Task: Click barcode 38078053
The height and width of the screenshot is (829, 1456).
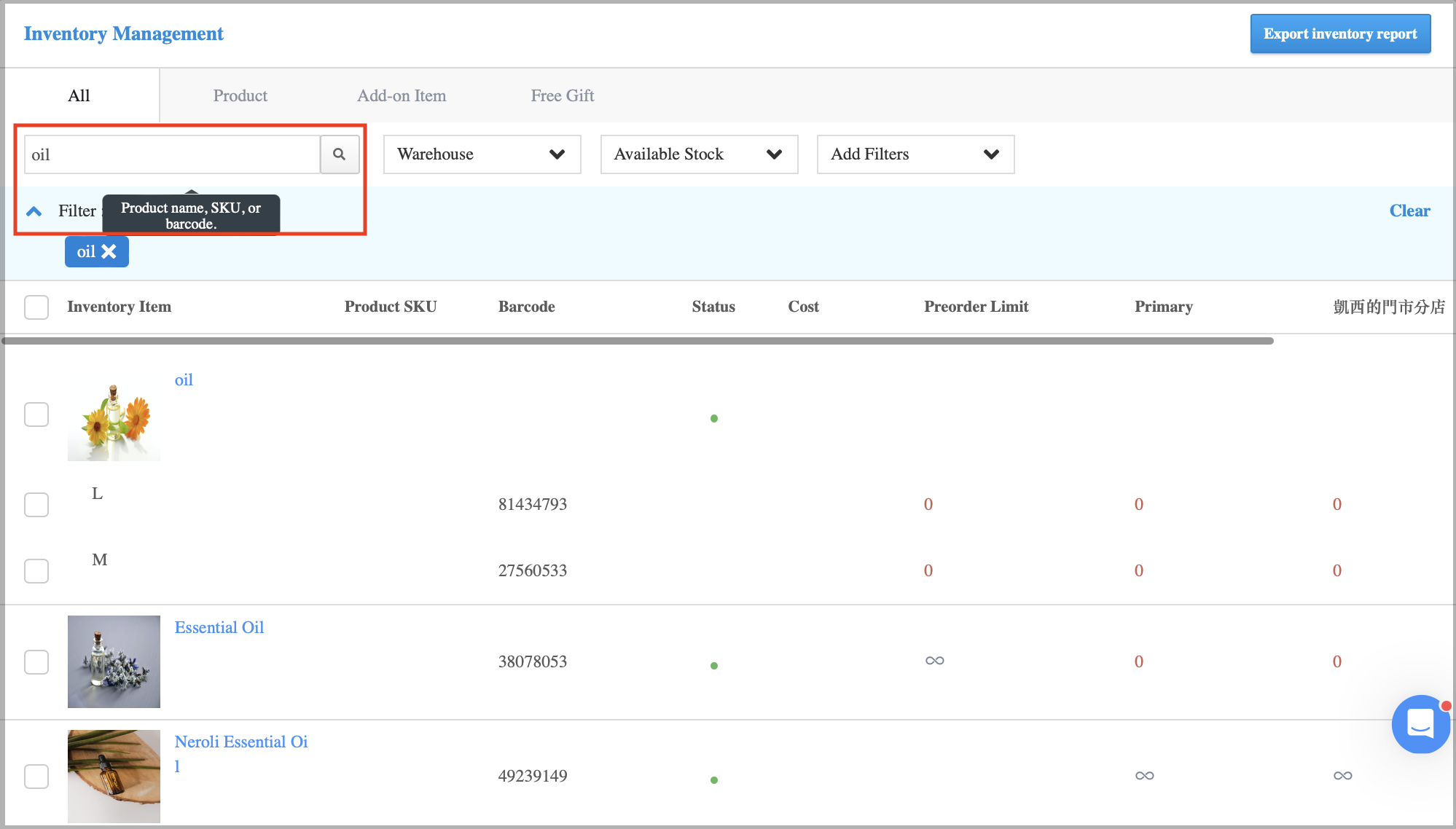Action: pyautogui.click(x=533, y=661)
